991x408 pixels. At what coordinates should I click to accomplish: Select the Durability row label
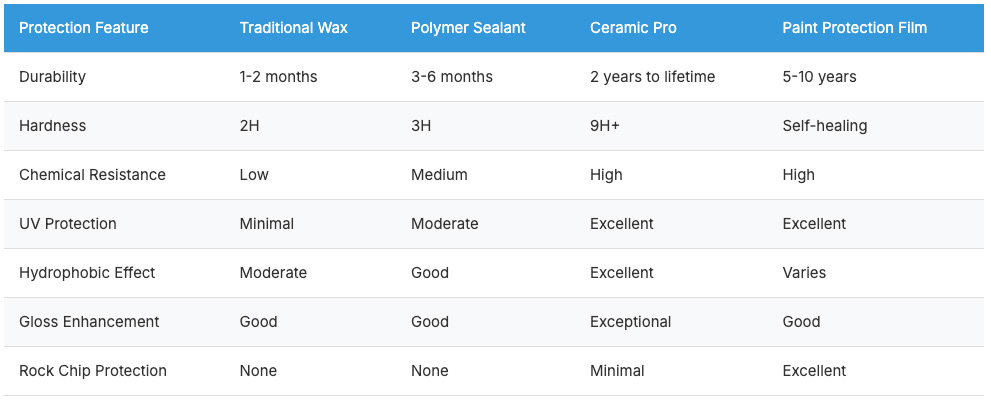52,77
